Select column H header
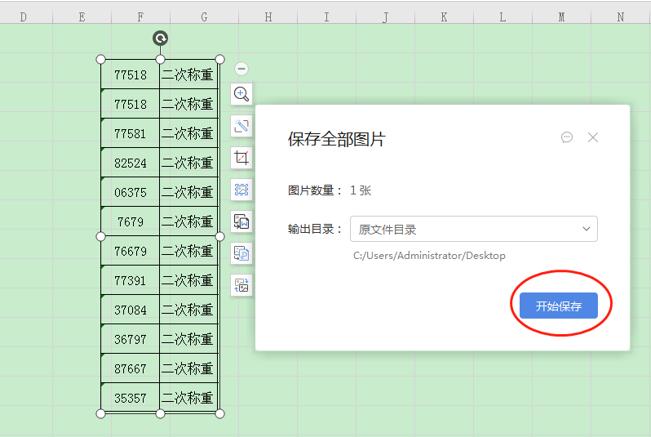Image resolution: width=651 pixels, height=437 pixels. pyautogui.click(x=268, y=17)
